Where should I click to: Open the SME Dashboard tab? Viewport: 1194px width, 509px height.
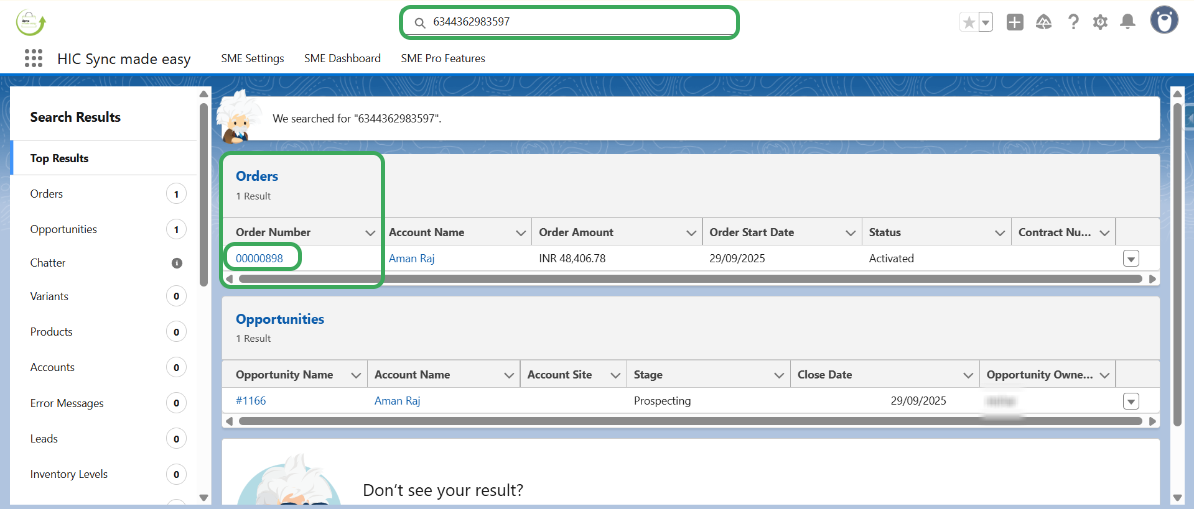(x=343, y=58)
